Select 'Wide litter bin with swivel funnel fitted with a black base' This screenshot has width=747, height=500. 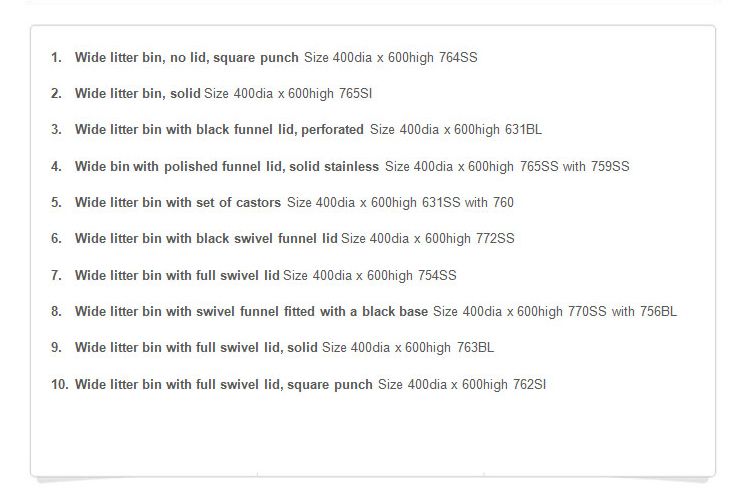[x=251, y=311]
